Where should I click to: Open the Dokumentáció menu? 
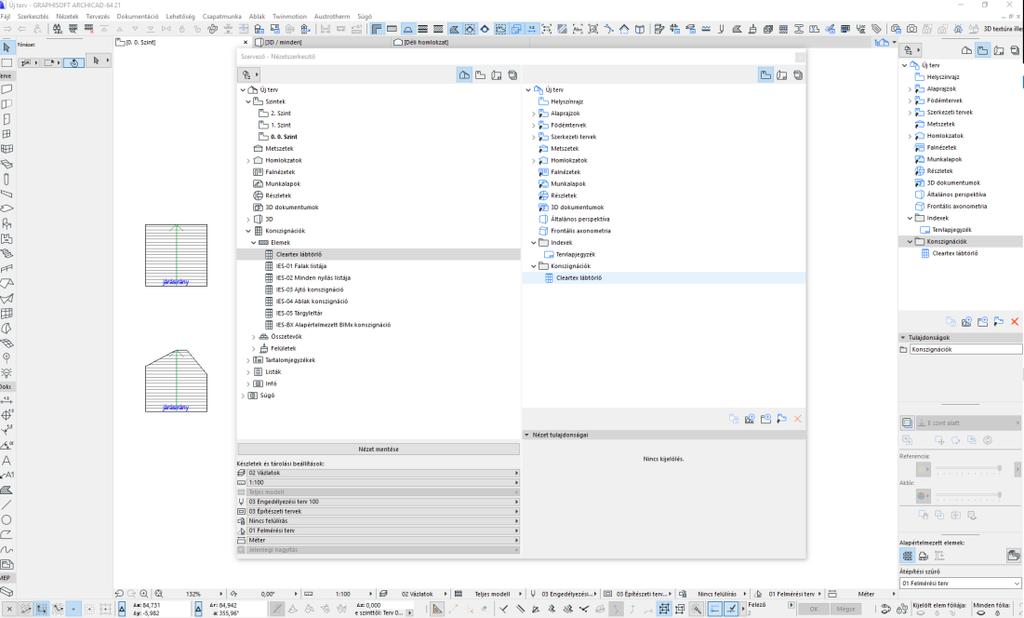[138, 16]
